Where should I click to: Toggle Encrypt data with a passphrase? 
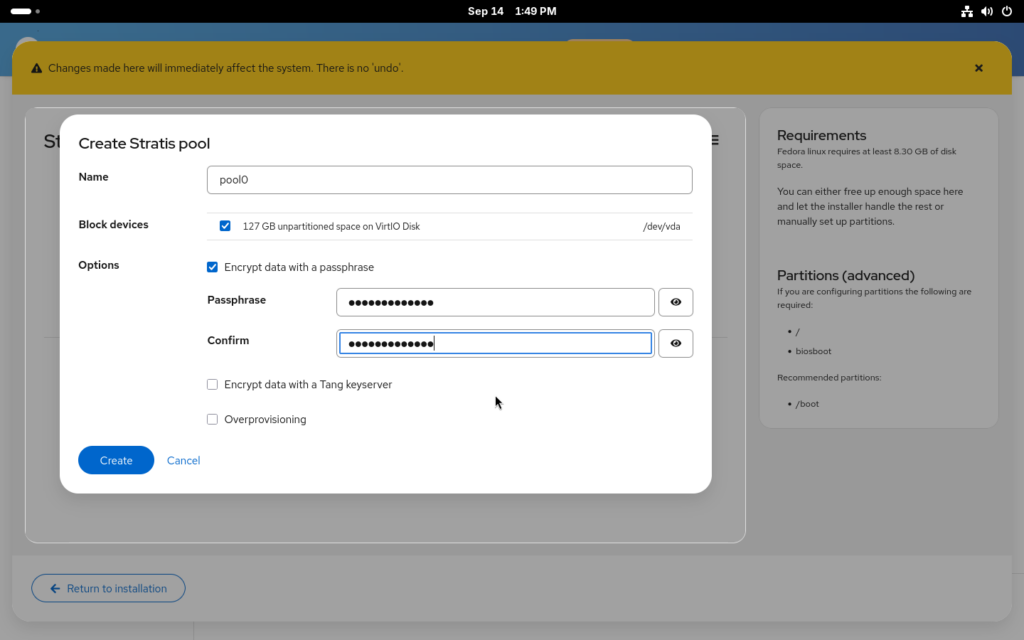(x=212, y=267)
